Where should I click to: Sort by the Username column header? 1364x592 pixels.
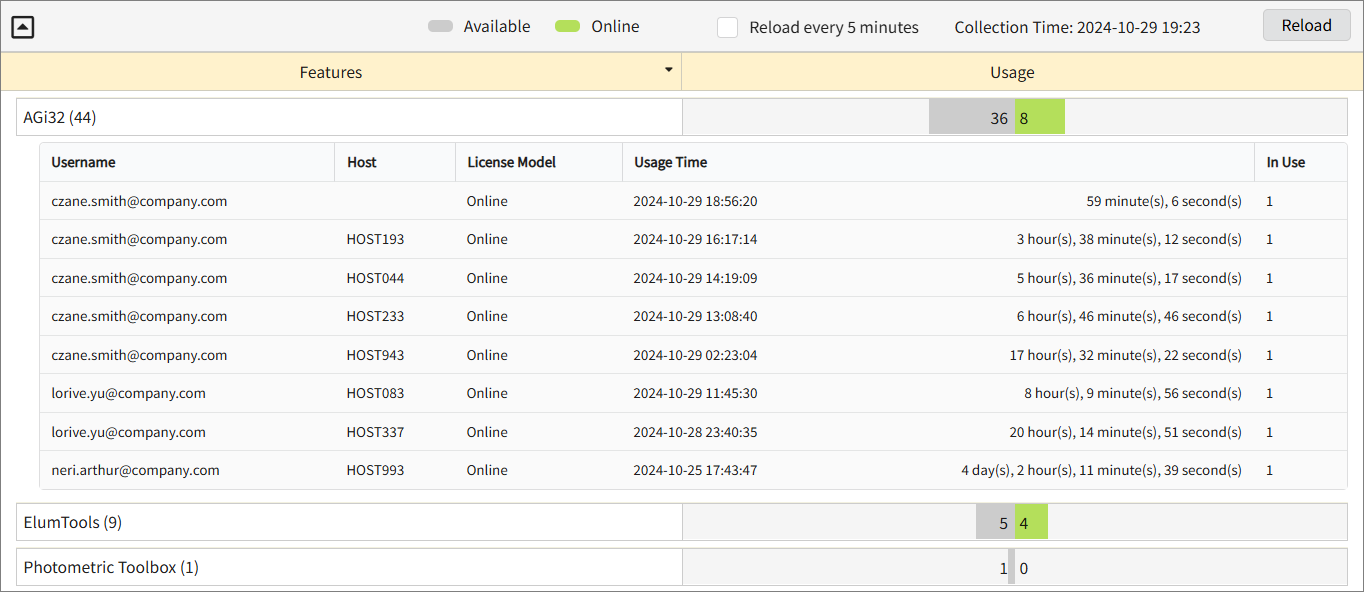[x=84, y=162]
